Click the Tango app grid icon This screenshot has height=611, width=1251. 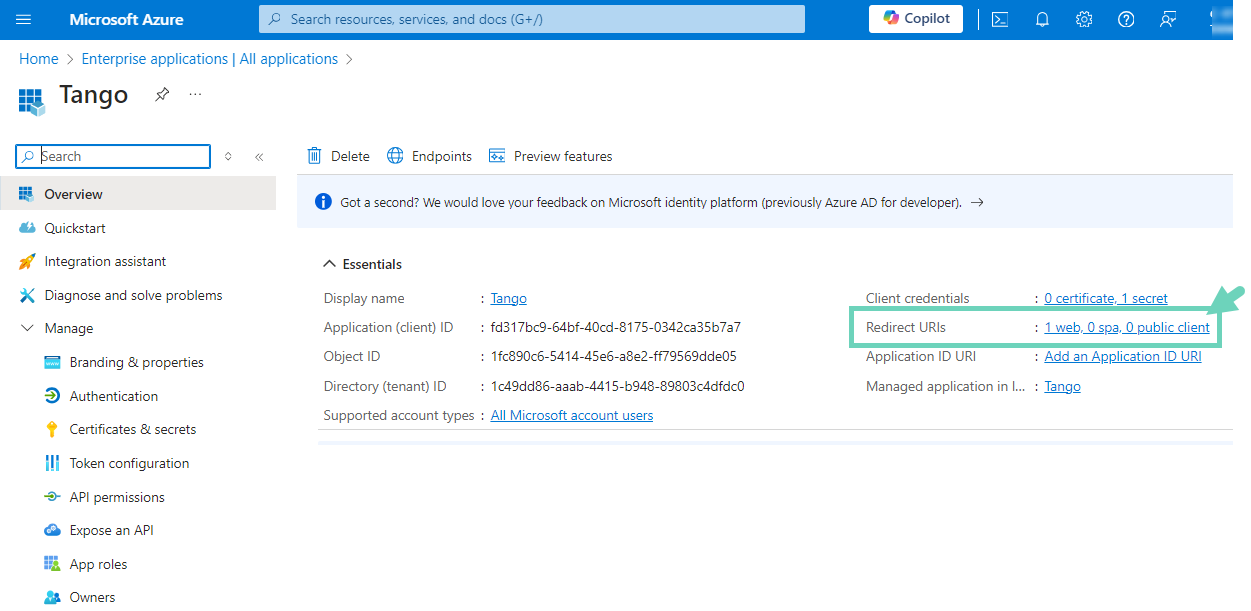[x=32, y=100]
